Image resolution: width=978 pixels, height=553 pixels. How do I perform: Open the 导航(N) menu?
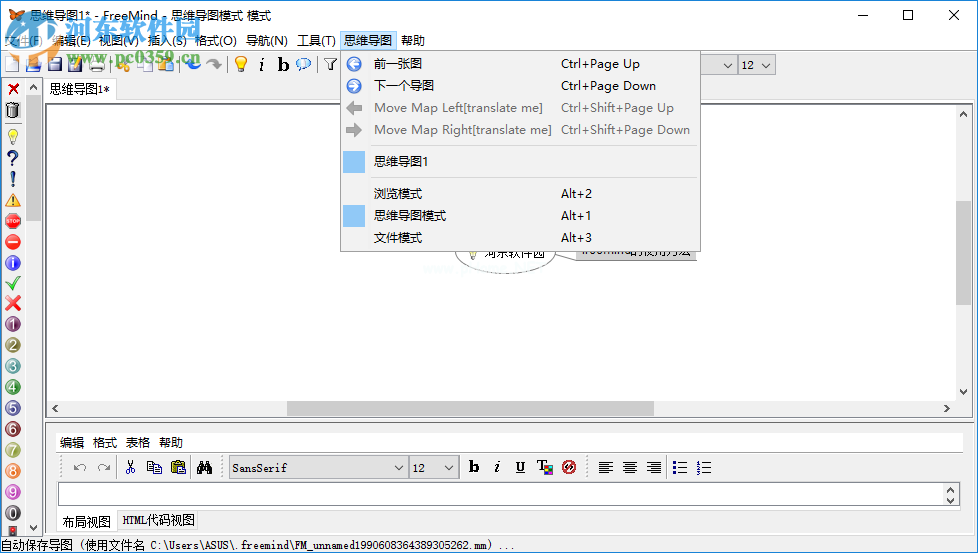pos(267,41)
